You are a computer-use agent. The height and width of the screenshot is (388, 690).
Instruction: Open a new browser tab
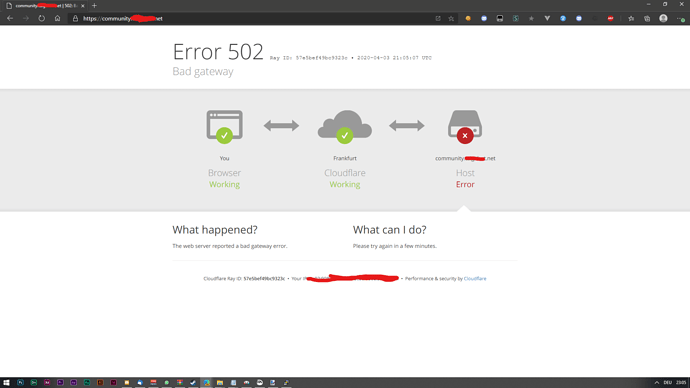(94, 6)
